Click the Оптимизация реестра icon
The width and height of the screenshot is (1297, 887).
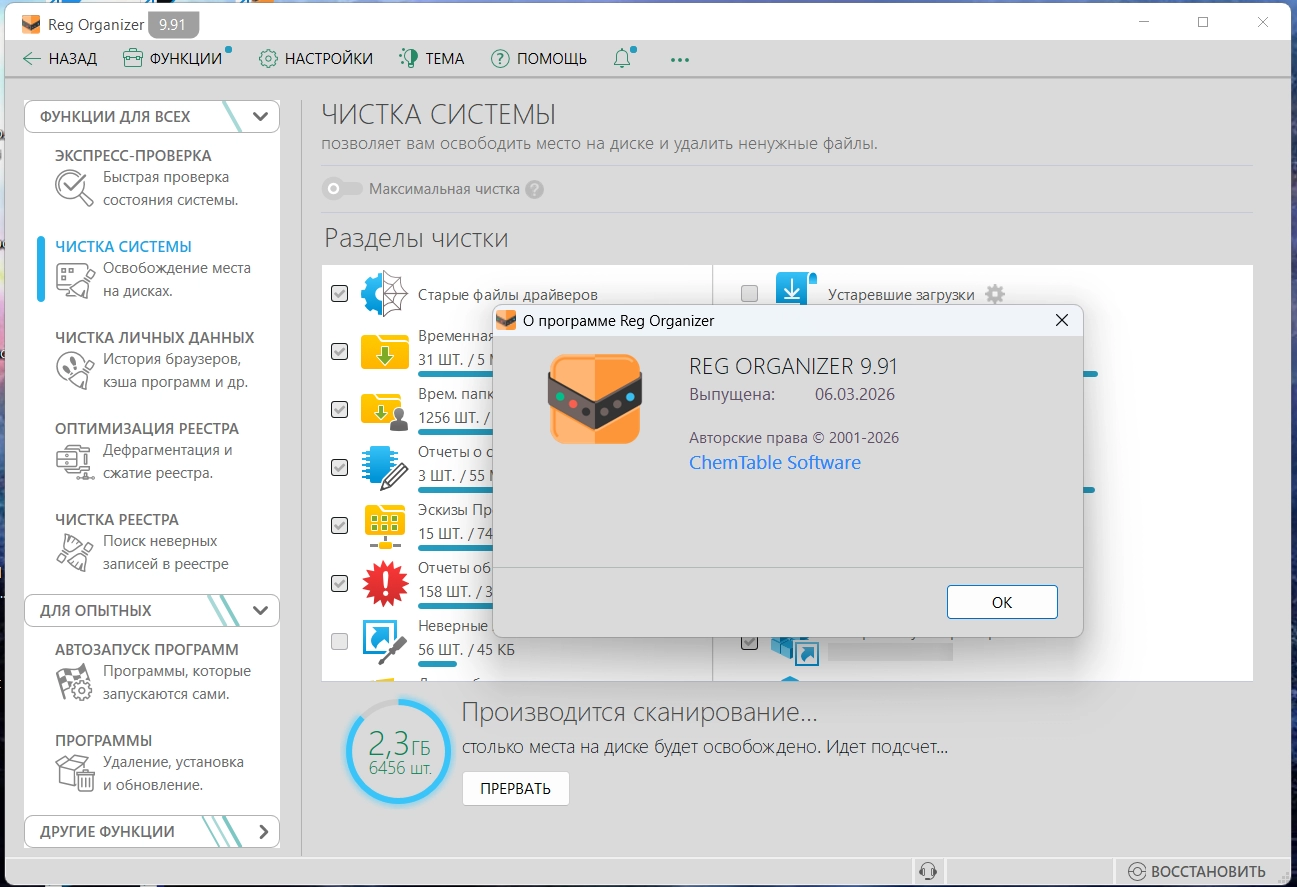(74, 461)
